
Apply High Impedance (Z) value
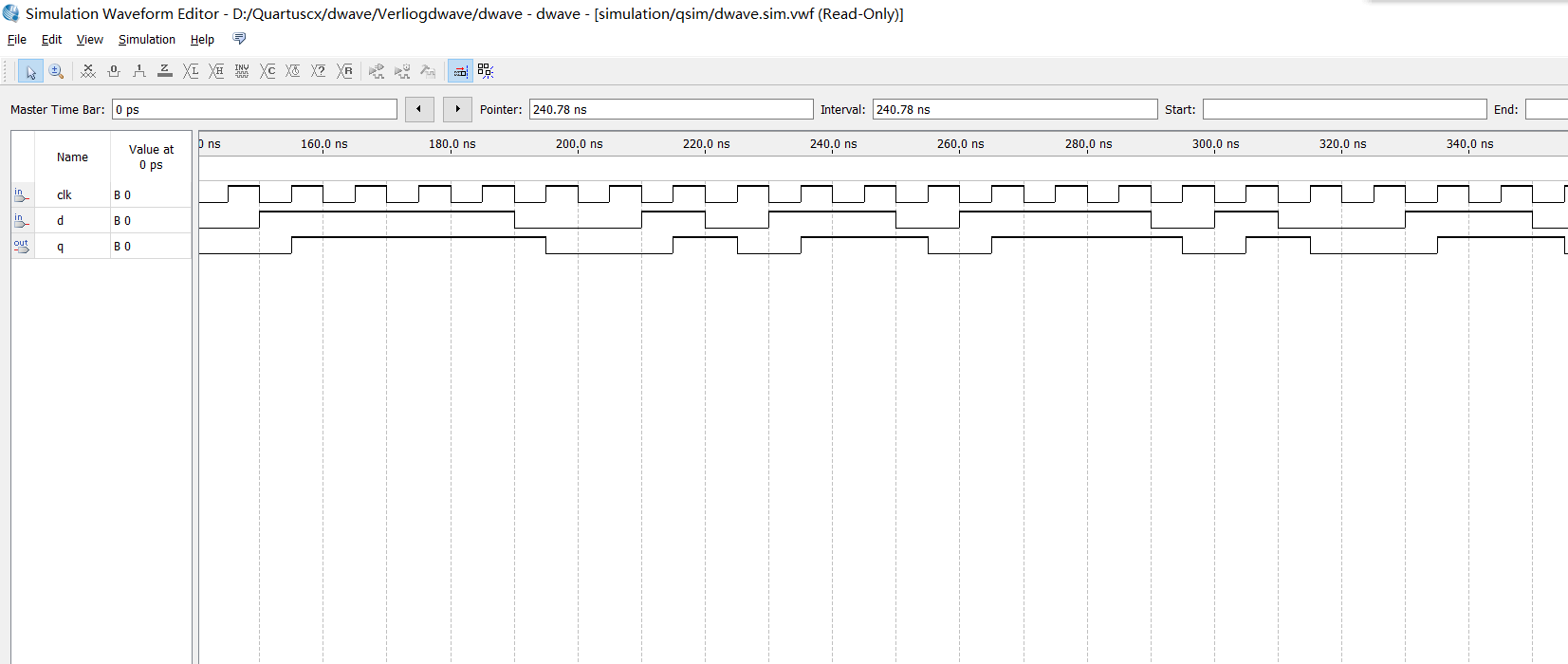(x=165, y=71)
